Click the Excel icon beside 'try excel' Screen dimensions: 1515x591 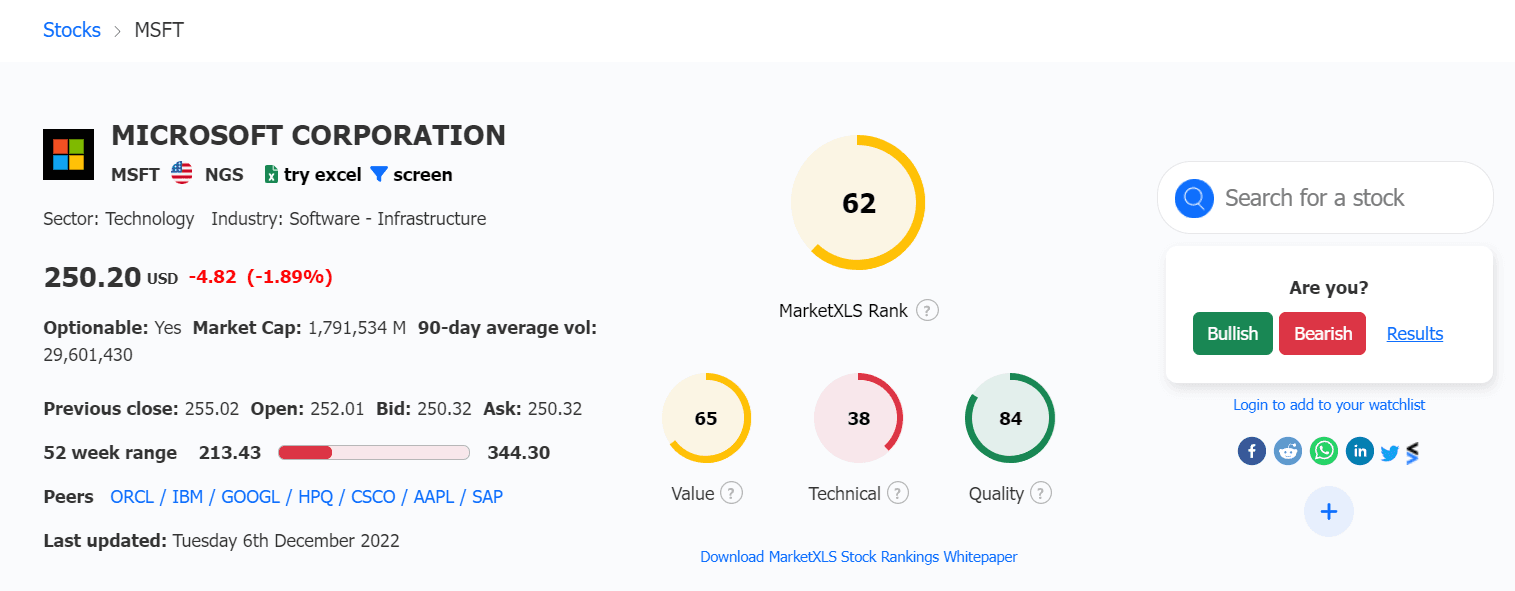tap(270, 174)
